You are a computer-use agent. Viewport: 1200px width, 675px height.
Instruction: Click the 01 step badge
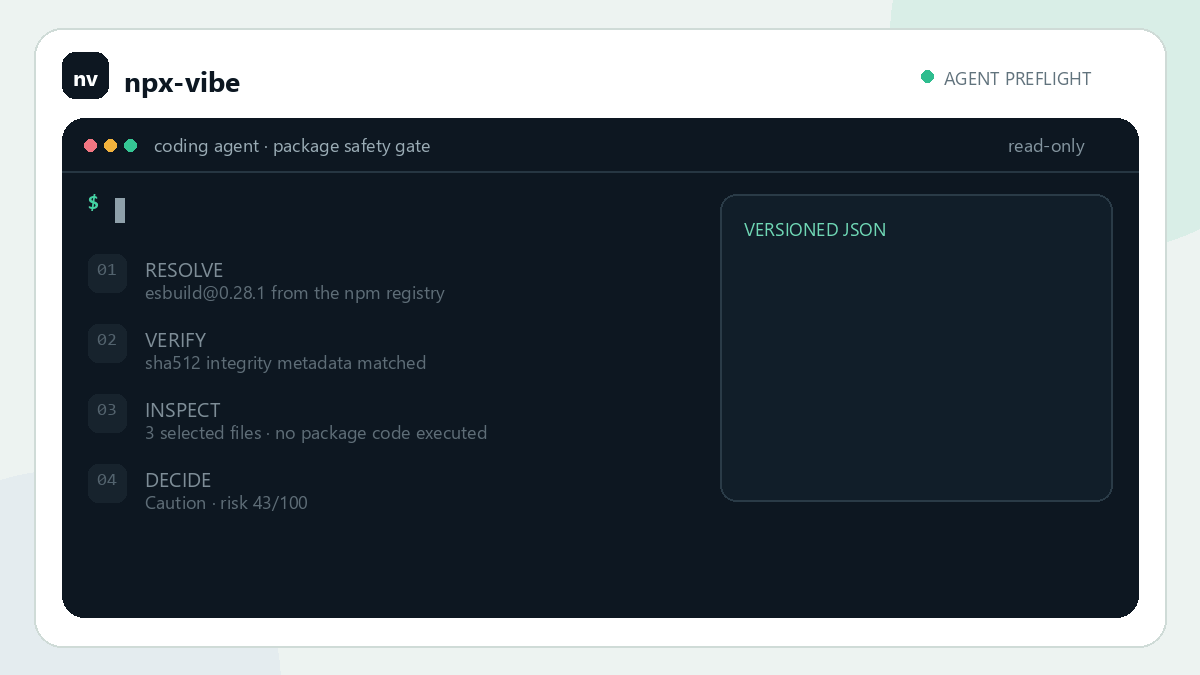coord(107,273)
